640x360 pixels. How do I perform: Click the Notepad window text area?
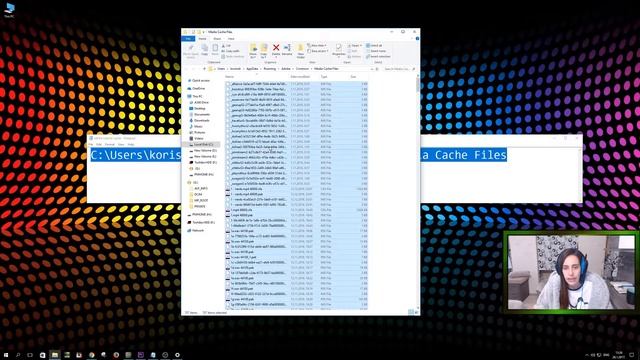coord(335,175)
